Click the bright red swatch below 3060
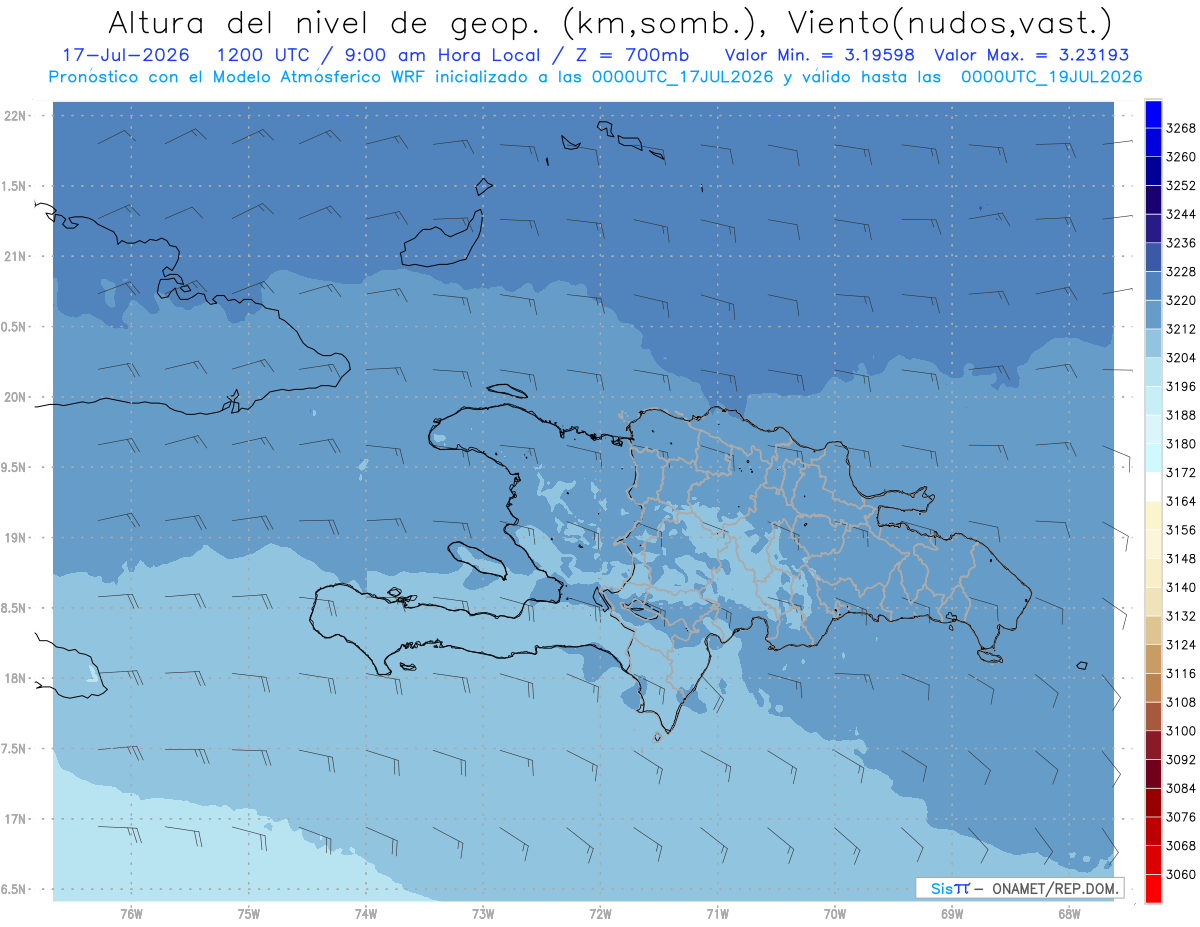1200x927 pixels. pos(1153,888)
